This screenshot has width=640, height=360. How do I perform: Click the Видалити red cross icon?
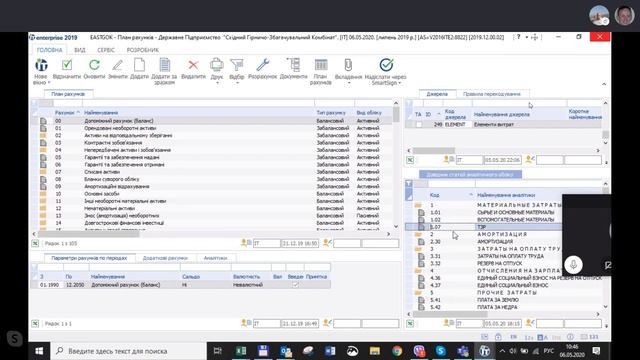(193, 64)
